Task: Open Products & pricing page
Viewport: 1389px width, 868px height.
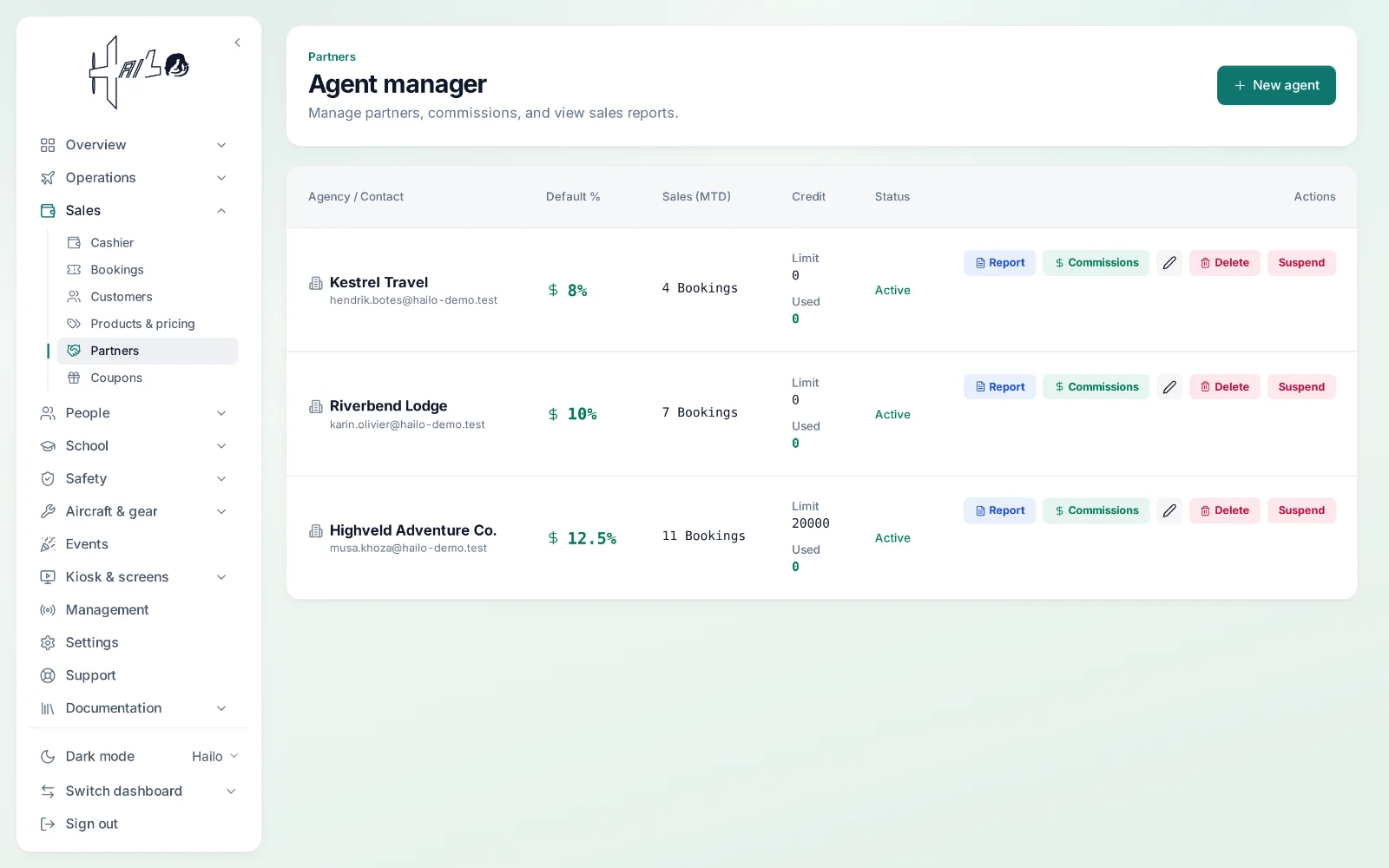Action: pyautogui.click(x=148, y=324)
